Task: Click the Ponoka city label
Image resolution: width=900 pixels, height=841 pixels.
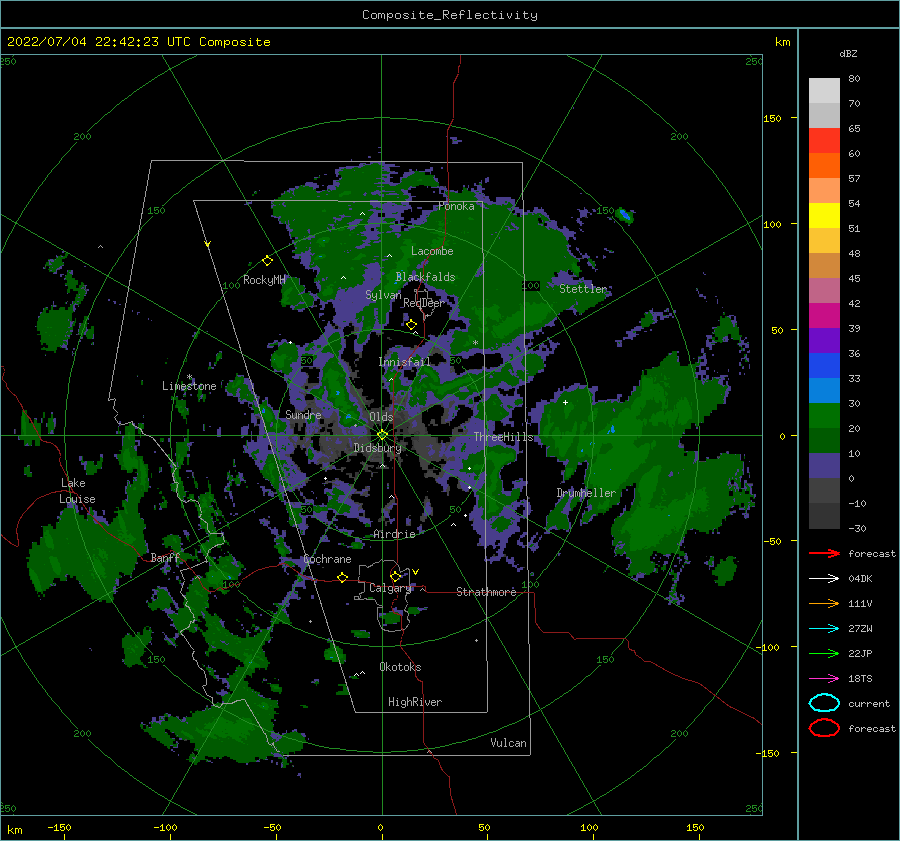Action: coord(456,206)
